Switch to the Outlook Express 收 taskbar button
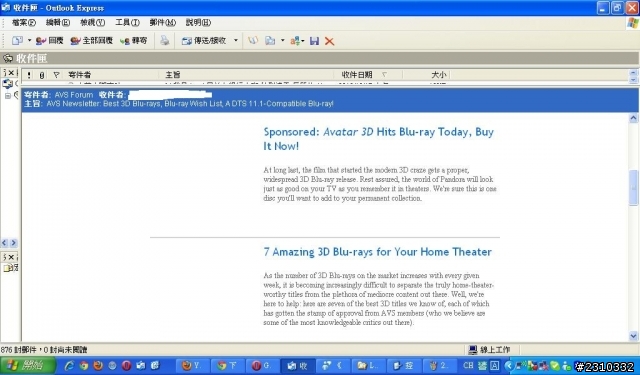640x375 pixels. pyautogui.click(x=298, y=366)
